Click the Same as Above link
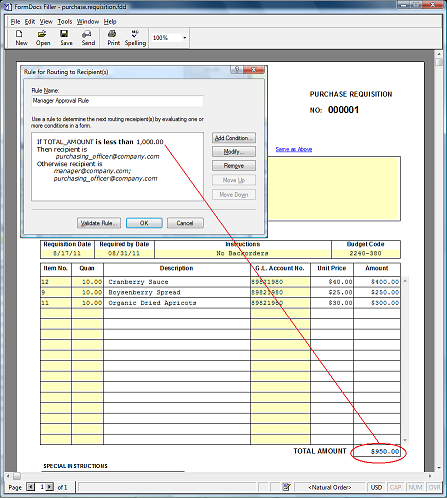 [x=294, y=149]
